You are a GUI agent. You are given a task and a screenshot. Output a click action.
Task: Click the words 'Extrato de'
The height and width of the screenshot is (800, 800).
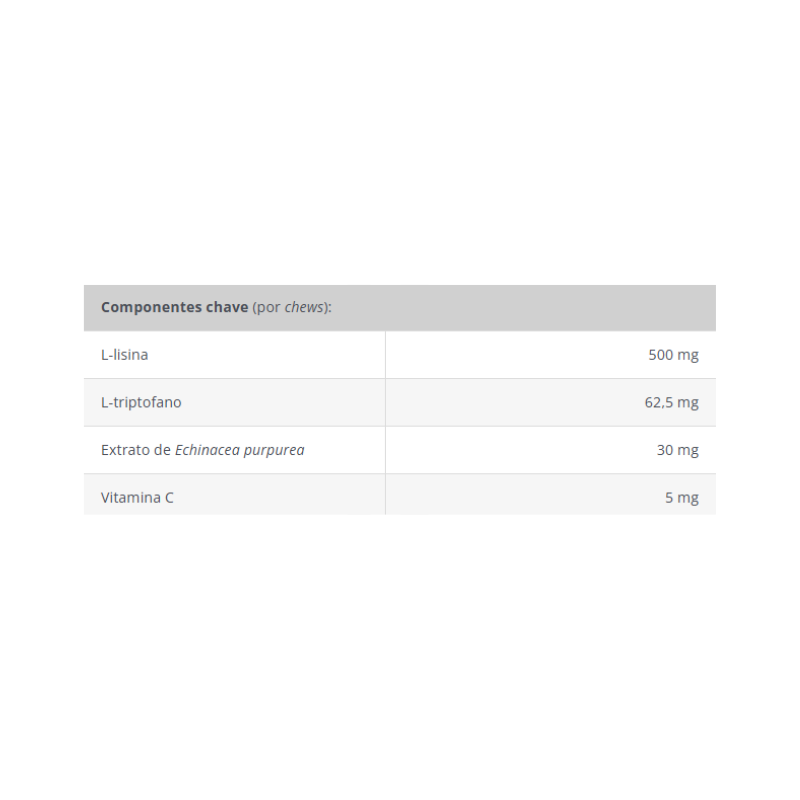coord(136,450)
